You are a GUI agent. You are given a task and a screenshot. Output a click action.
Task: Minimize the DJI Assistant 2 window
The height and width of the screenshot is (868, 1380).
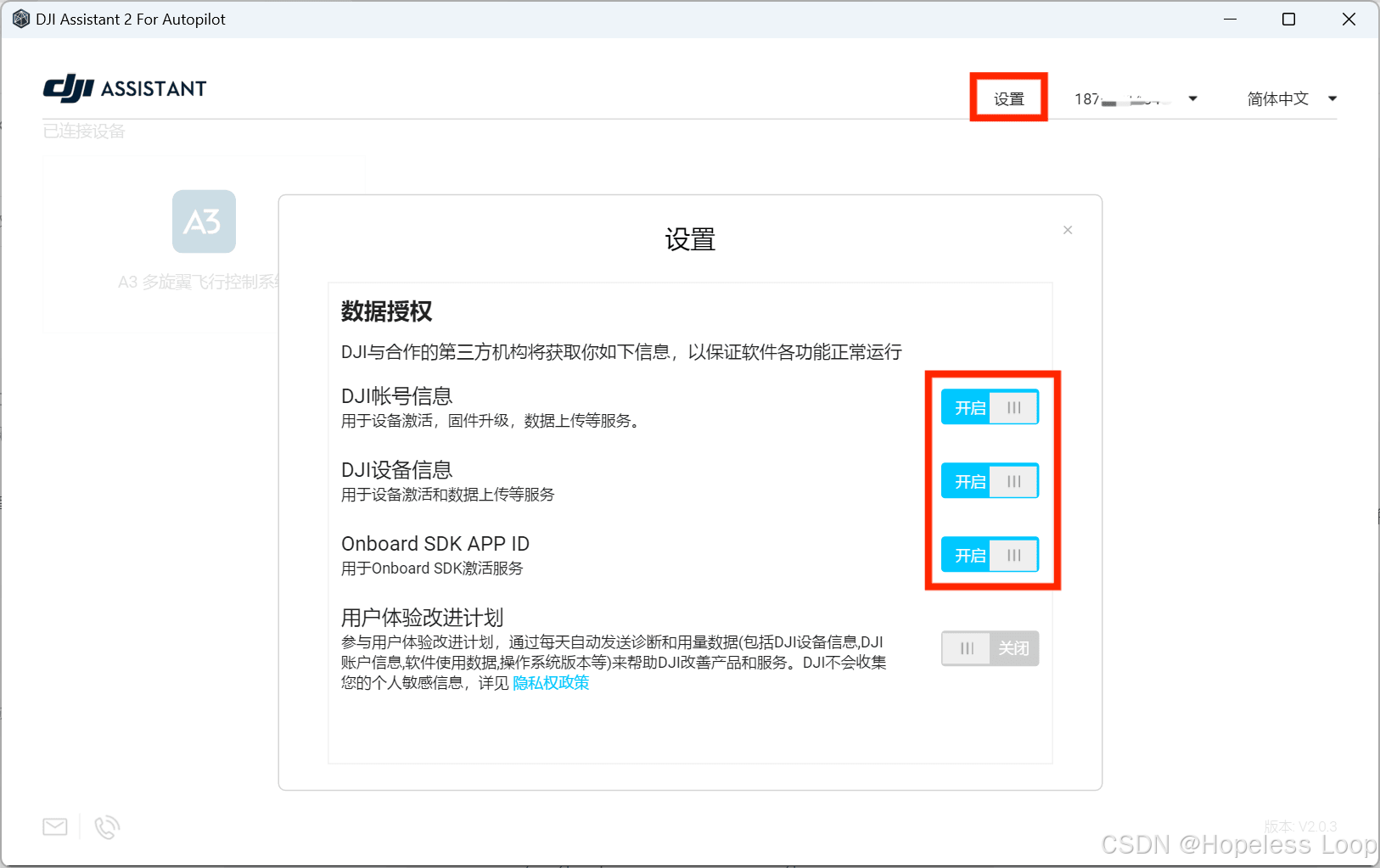(1230, 19)
